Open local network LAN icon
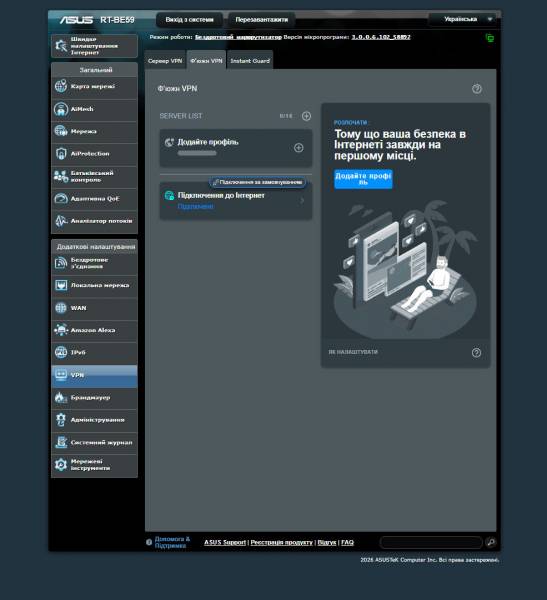The width and height of the screenshot is (547, 600). (x=61, y=285)
